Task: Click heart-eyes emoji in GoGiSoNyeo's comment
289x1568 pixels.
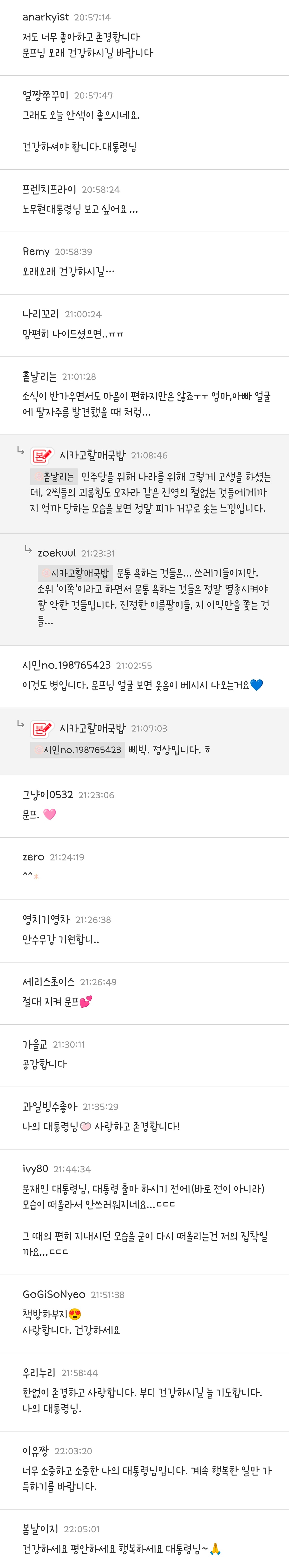Action: coord(75,1314)
